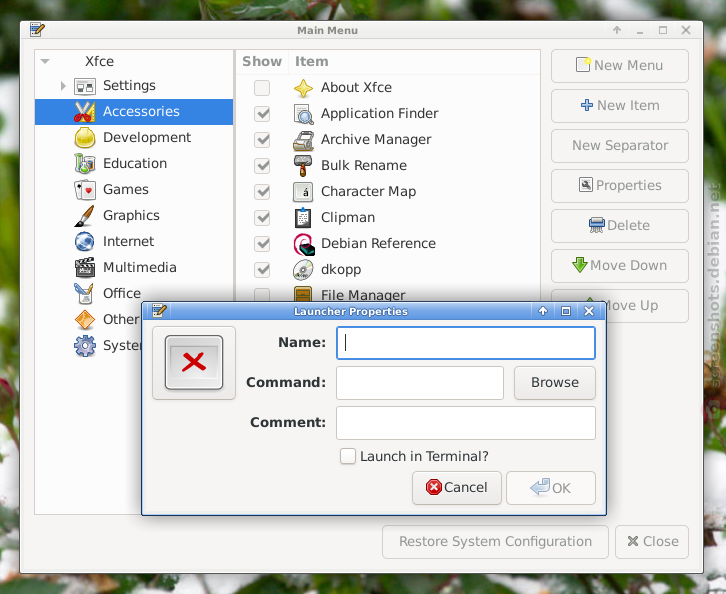Click the Education flask icon
The height and width of the screenshot is (594, 726).
click(x=85, y=163)
